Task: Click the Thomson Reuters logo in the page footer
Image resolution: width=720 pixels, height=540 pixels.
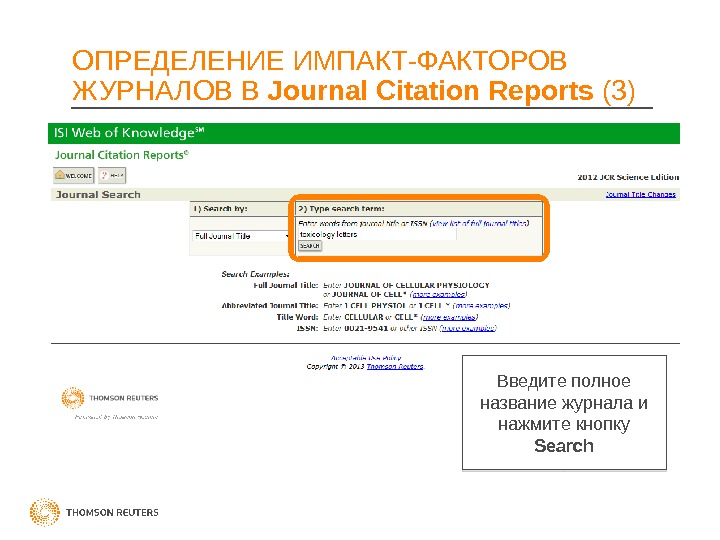Action: coord(110,398)
